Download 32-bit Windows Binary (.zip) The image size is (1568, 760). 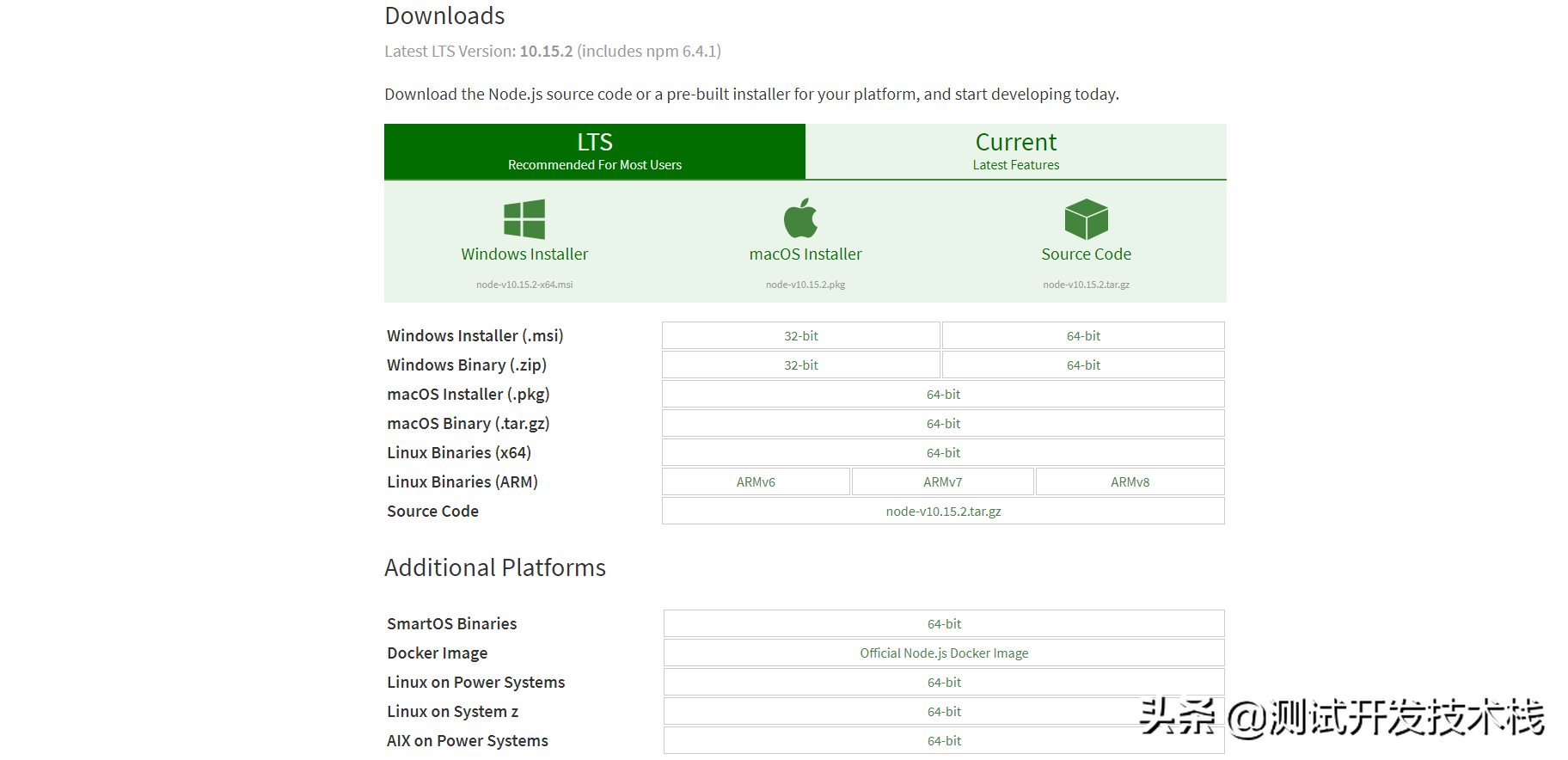(x=801, y=365)
